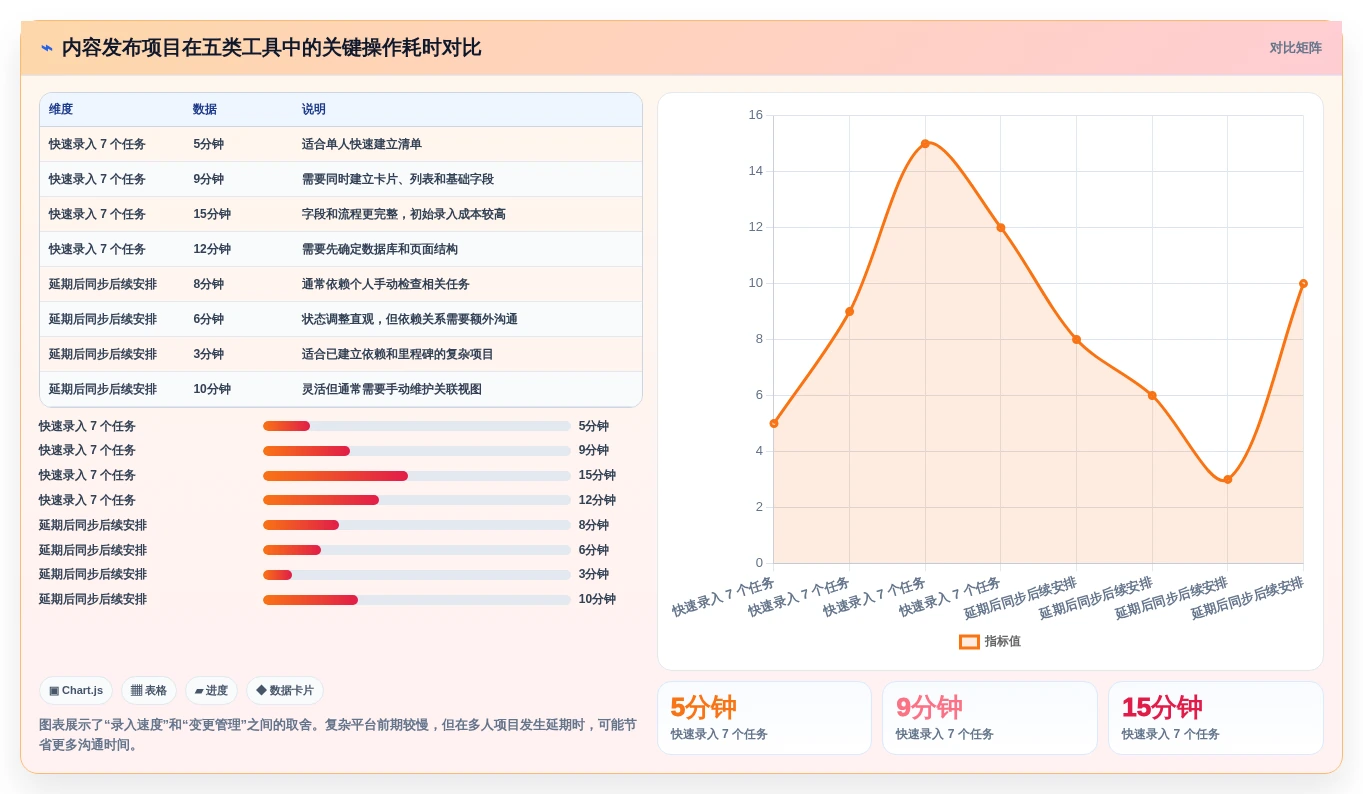
Task: Click the progress bar labeled 8分钟
Action: point(416,525)
